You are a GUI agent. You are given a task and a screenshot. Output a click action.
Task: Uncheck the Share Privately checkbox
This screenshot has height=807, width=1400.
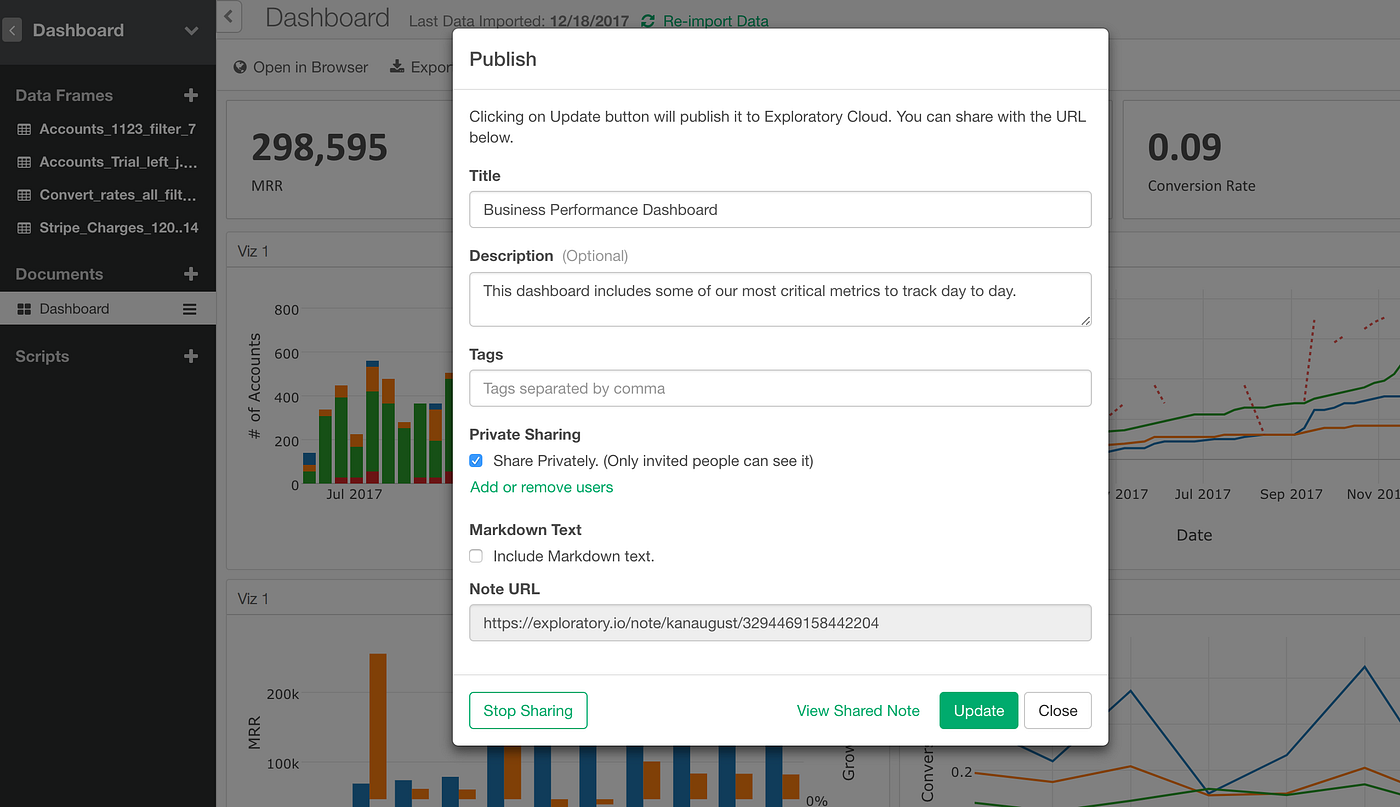pos(476,460)
